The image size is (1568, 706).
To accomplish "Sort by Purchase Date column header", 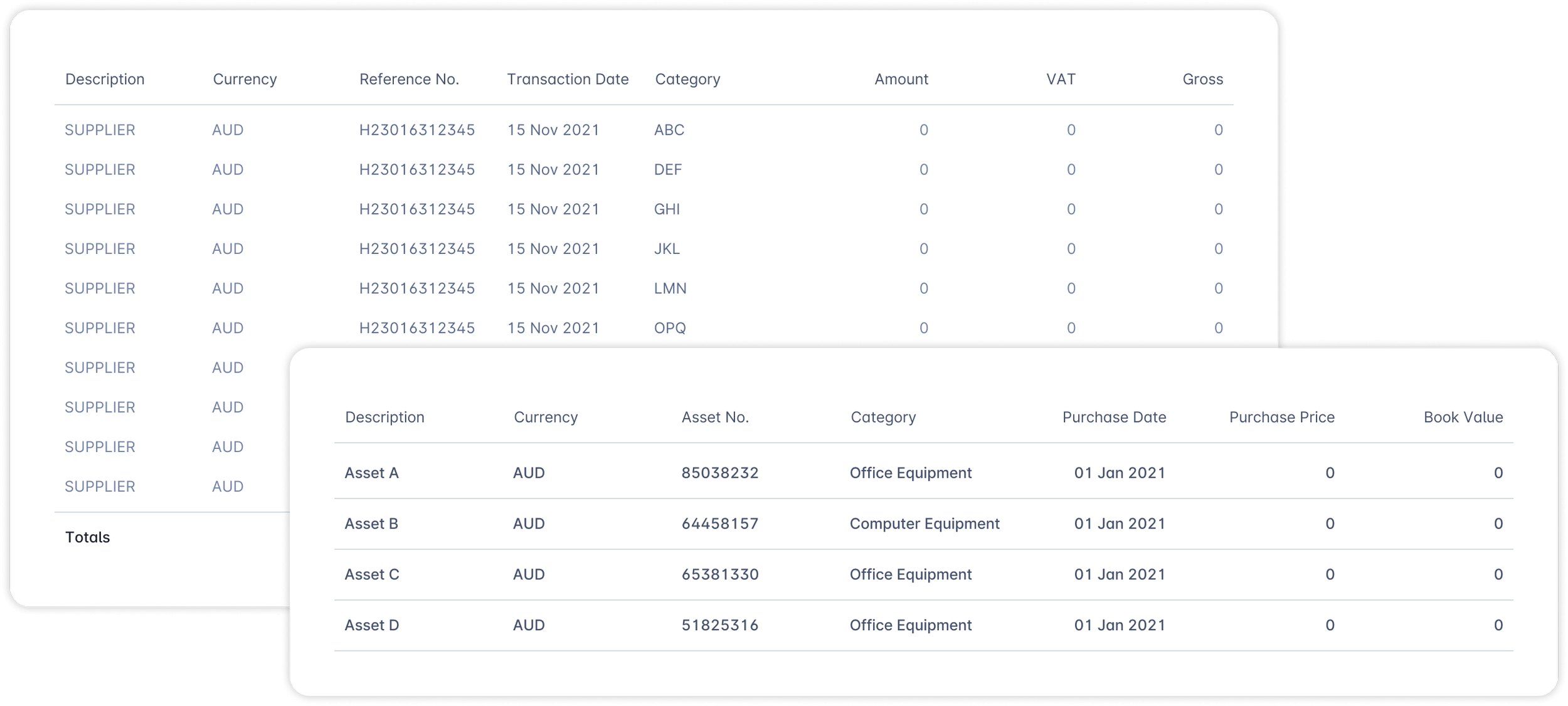I will [x=1113, y=417].
